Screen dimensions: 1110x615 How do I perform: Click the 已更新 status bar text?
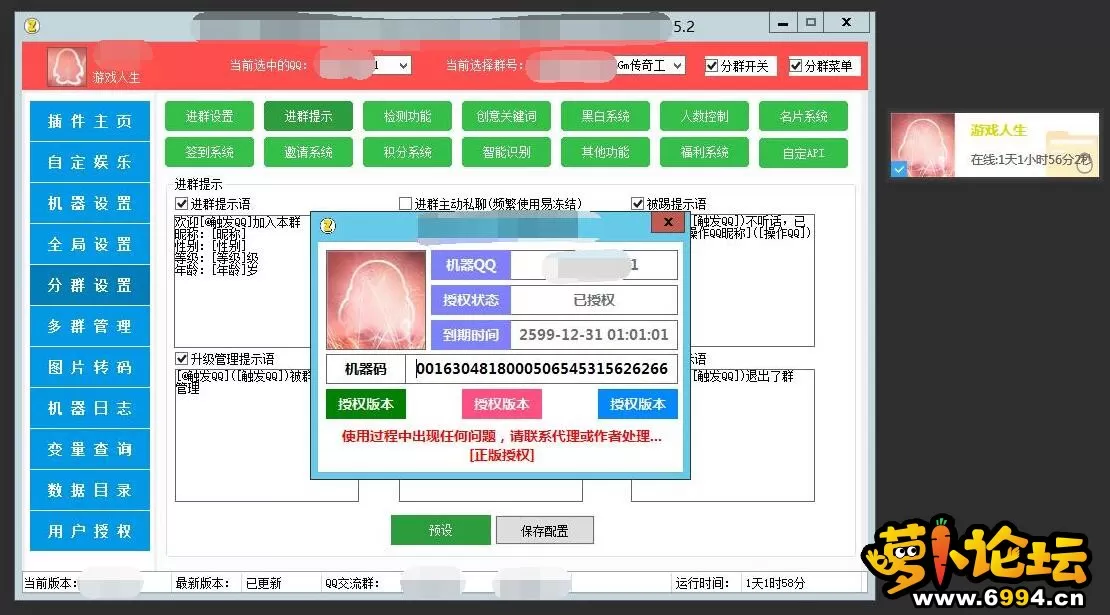263,583
